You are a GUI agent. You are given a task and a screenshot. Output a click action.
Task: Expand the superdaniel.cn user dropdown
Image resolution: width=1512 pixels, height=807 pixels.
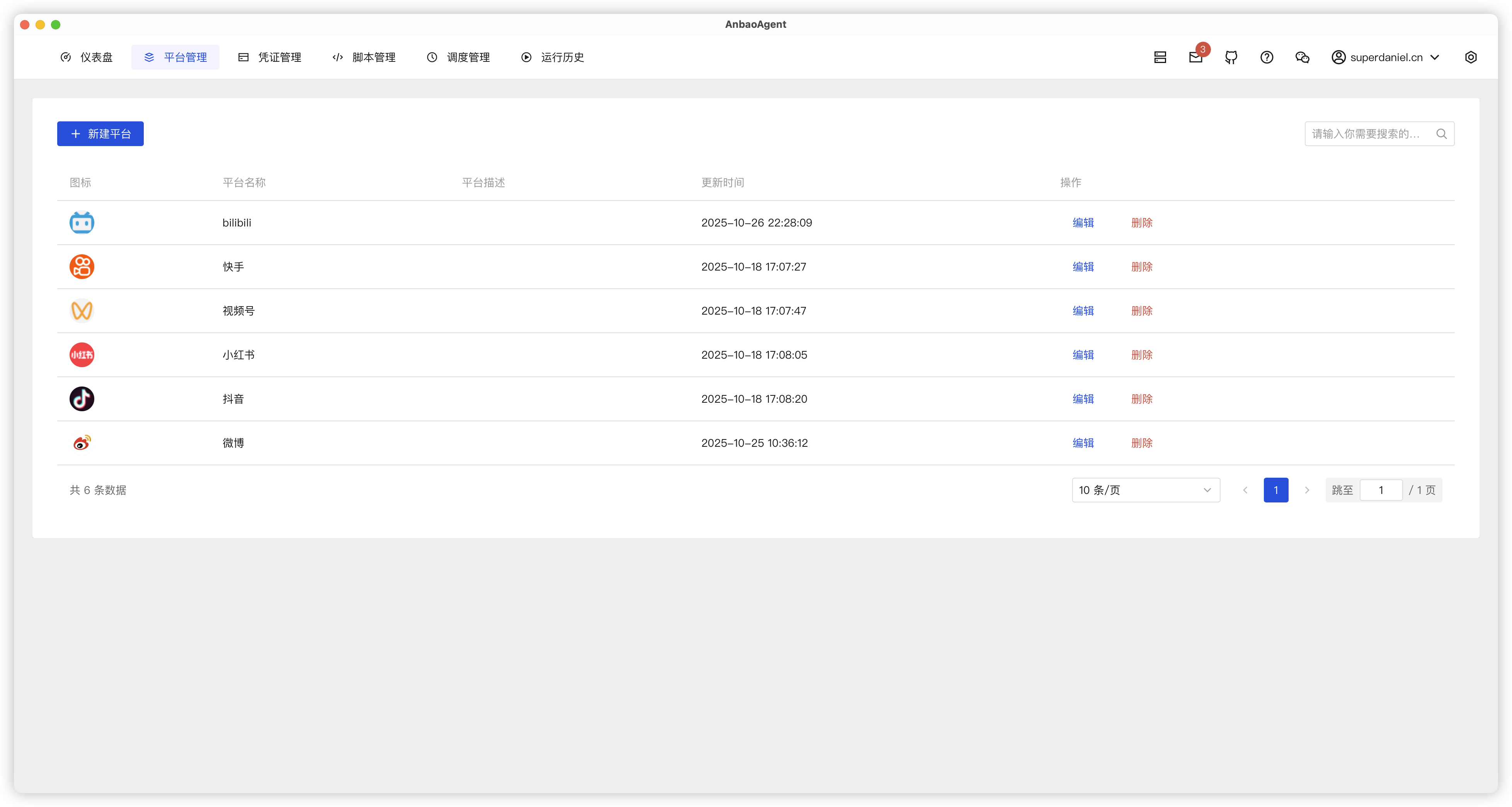coord(1385,57)
